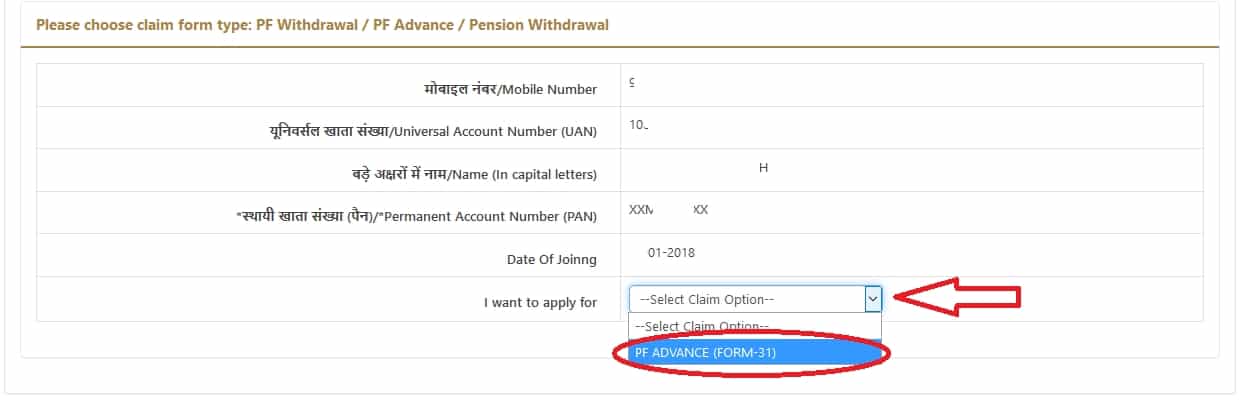This screenshot has width=1239, height=405.
Task: Click the 'Please choose claim form type' heading
Action: pyautogui.click(x=322, y=24)
